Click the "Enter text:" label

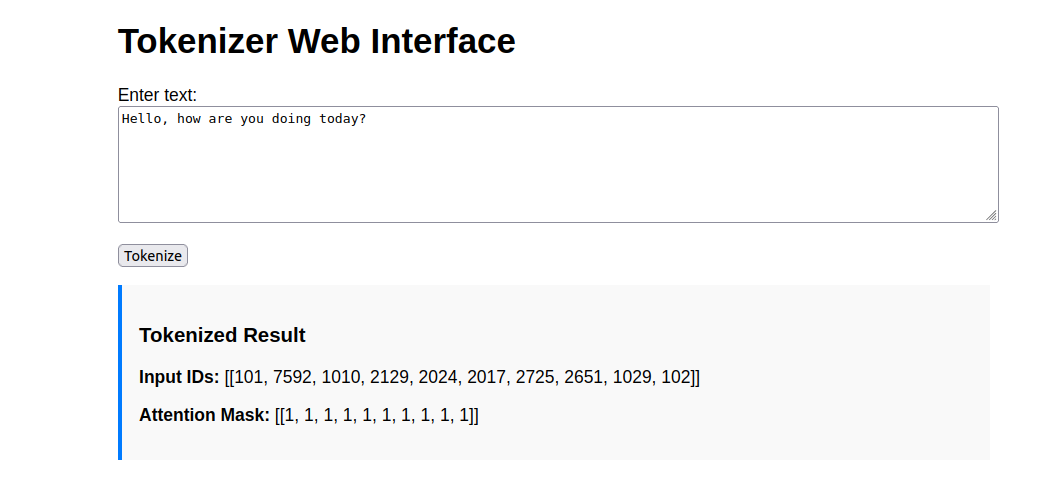pyautogui.click(x=158, y=95)
